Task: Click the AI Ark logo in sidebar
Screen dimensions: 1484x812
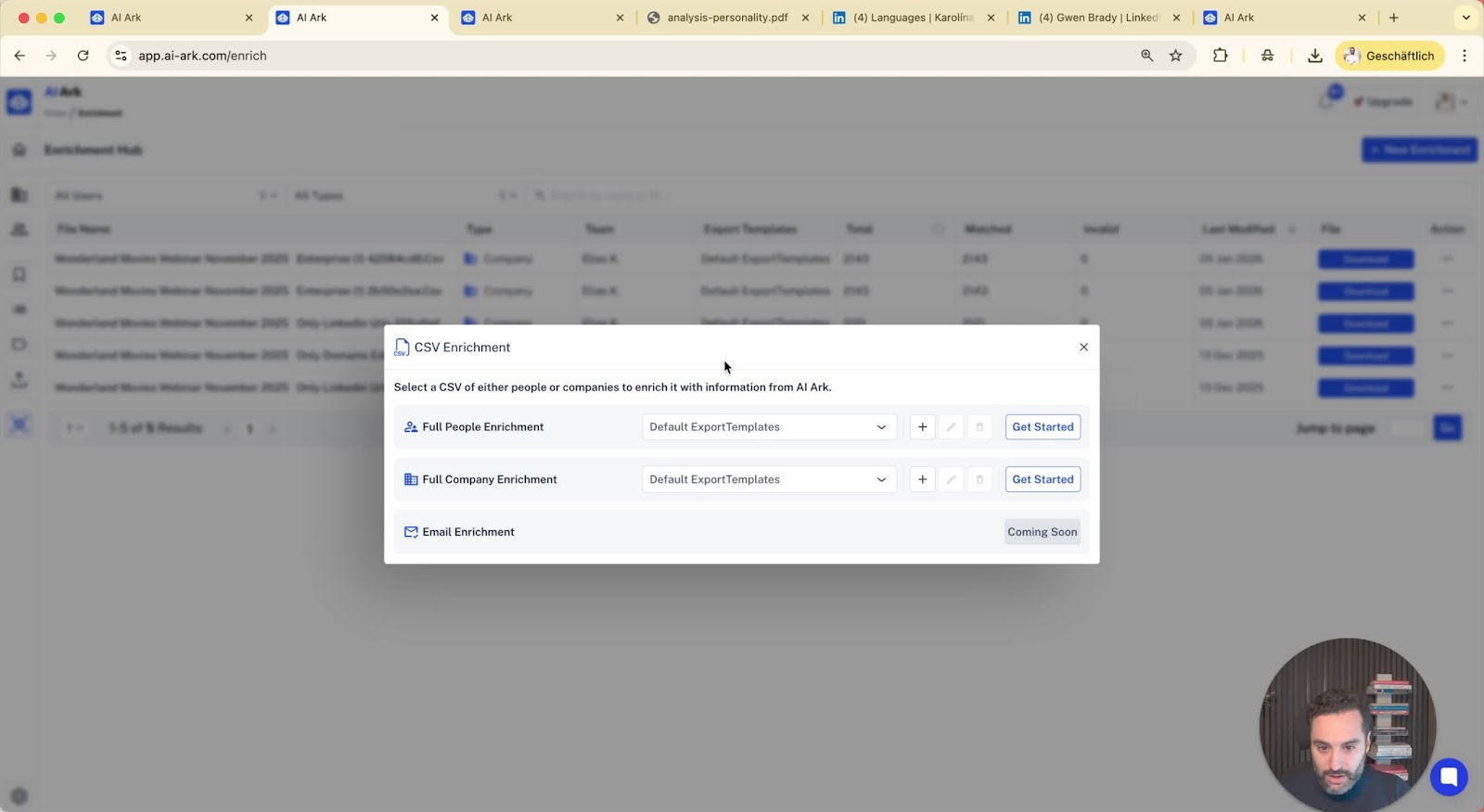Action: 19,101
